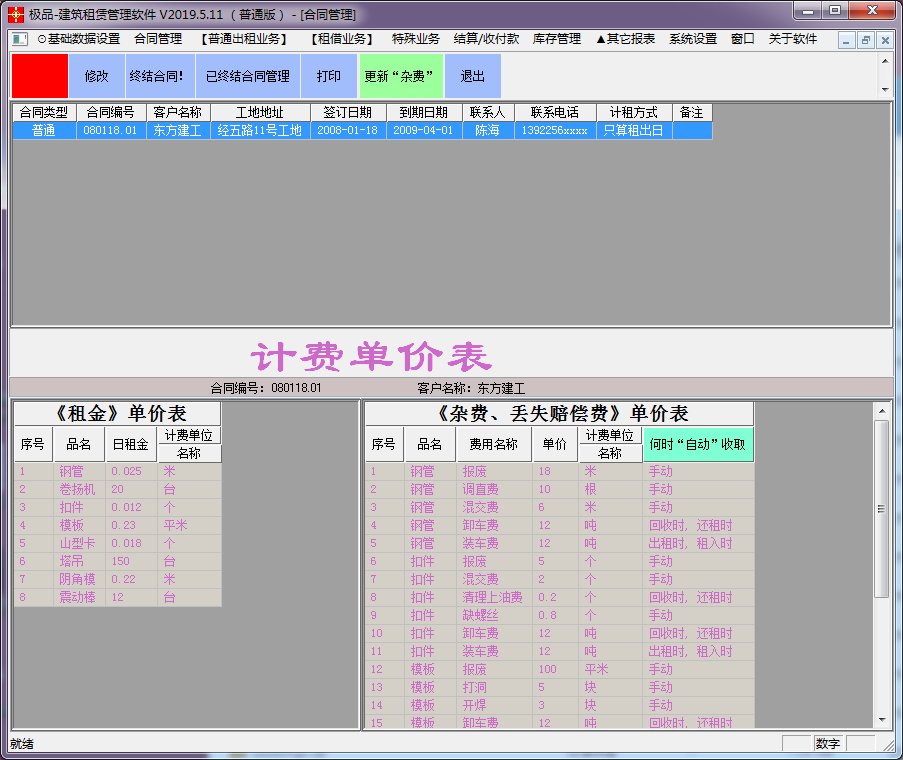903x760 pixels.
Task: Click the 何时"自动"收取 column header
Action: pyautogui.click(x=698, y=444)
